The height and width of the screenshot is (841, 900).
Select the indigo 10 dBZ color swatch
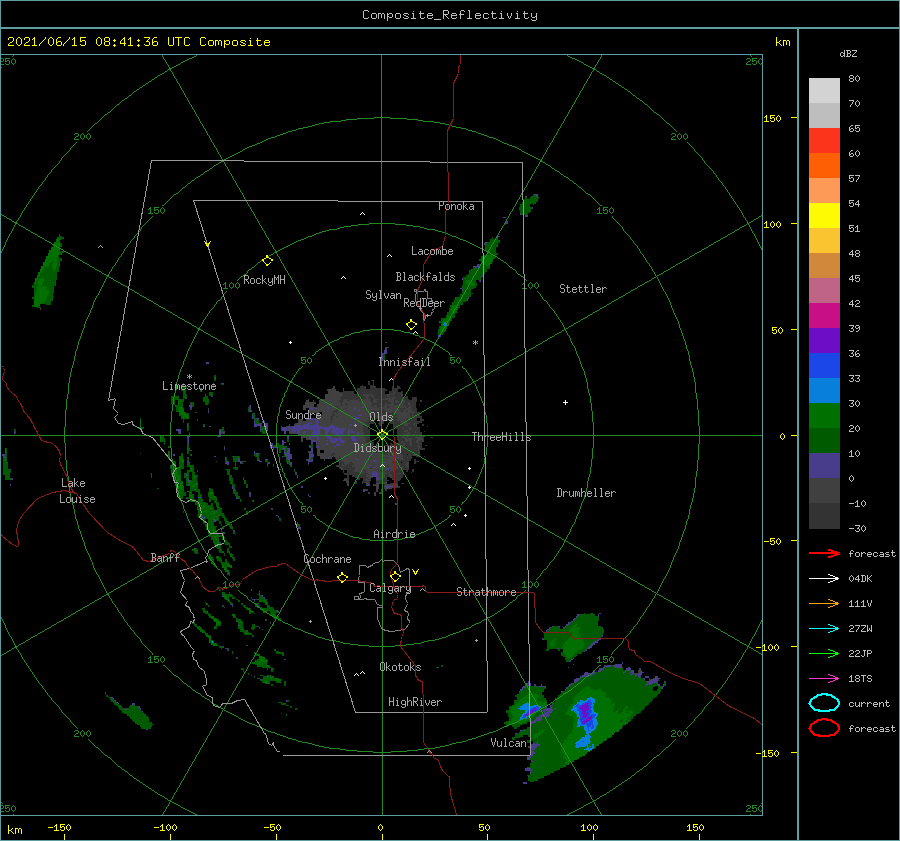tap(824, 466)
